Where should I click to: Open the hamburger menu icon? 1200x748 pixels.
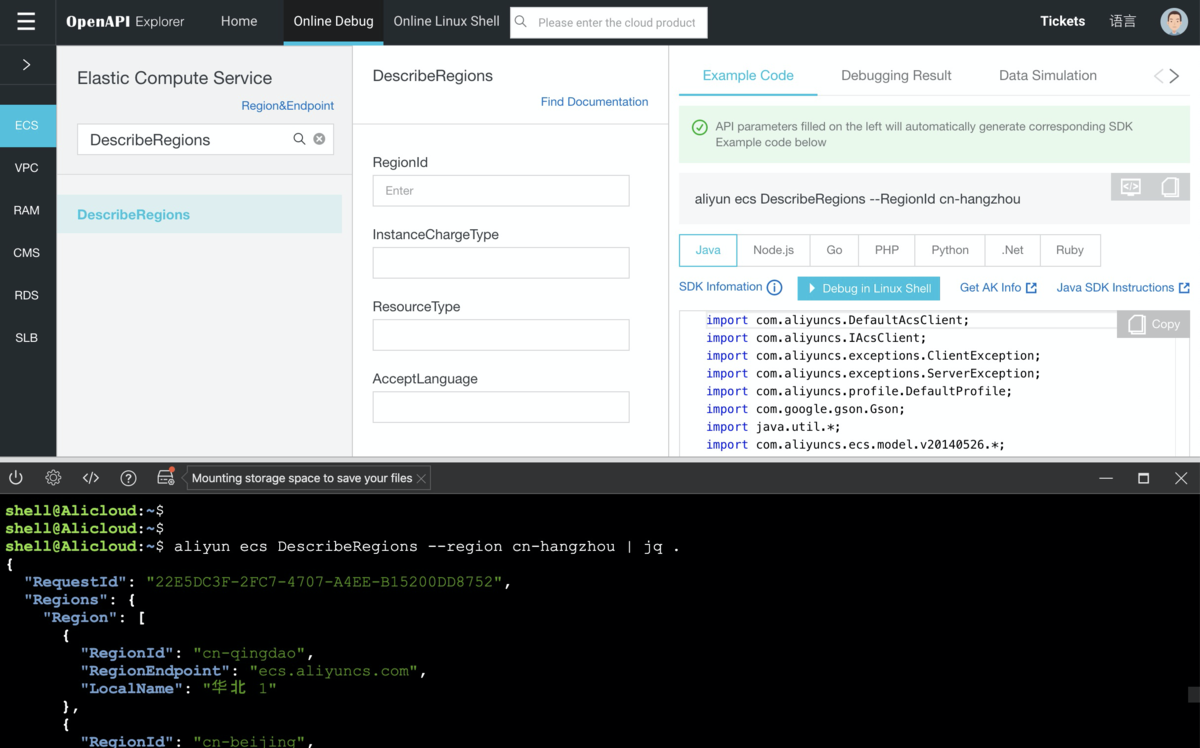pos(26,22)
